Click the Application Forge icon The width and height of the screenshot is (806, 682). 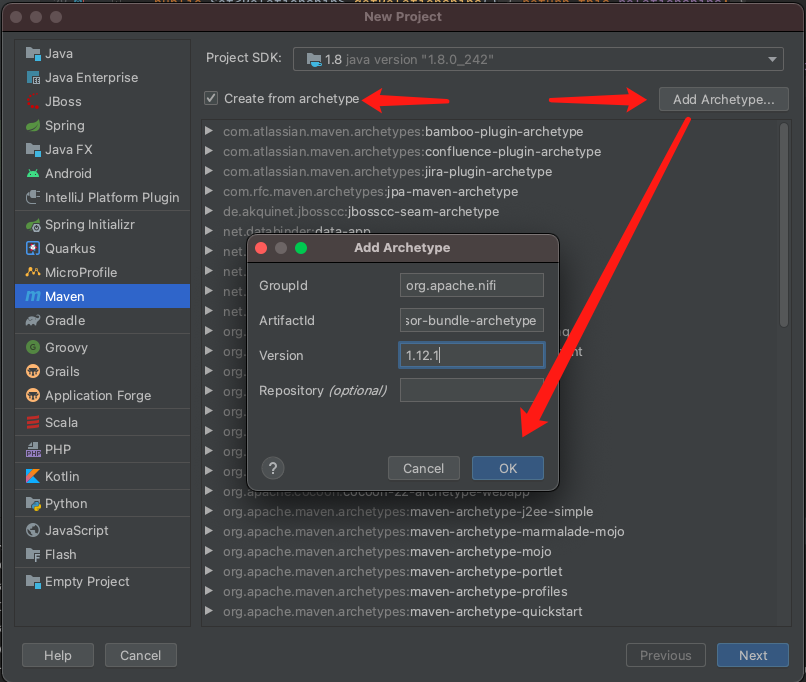pos(33,395)
